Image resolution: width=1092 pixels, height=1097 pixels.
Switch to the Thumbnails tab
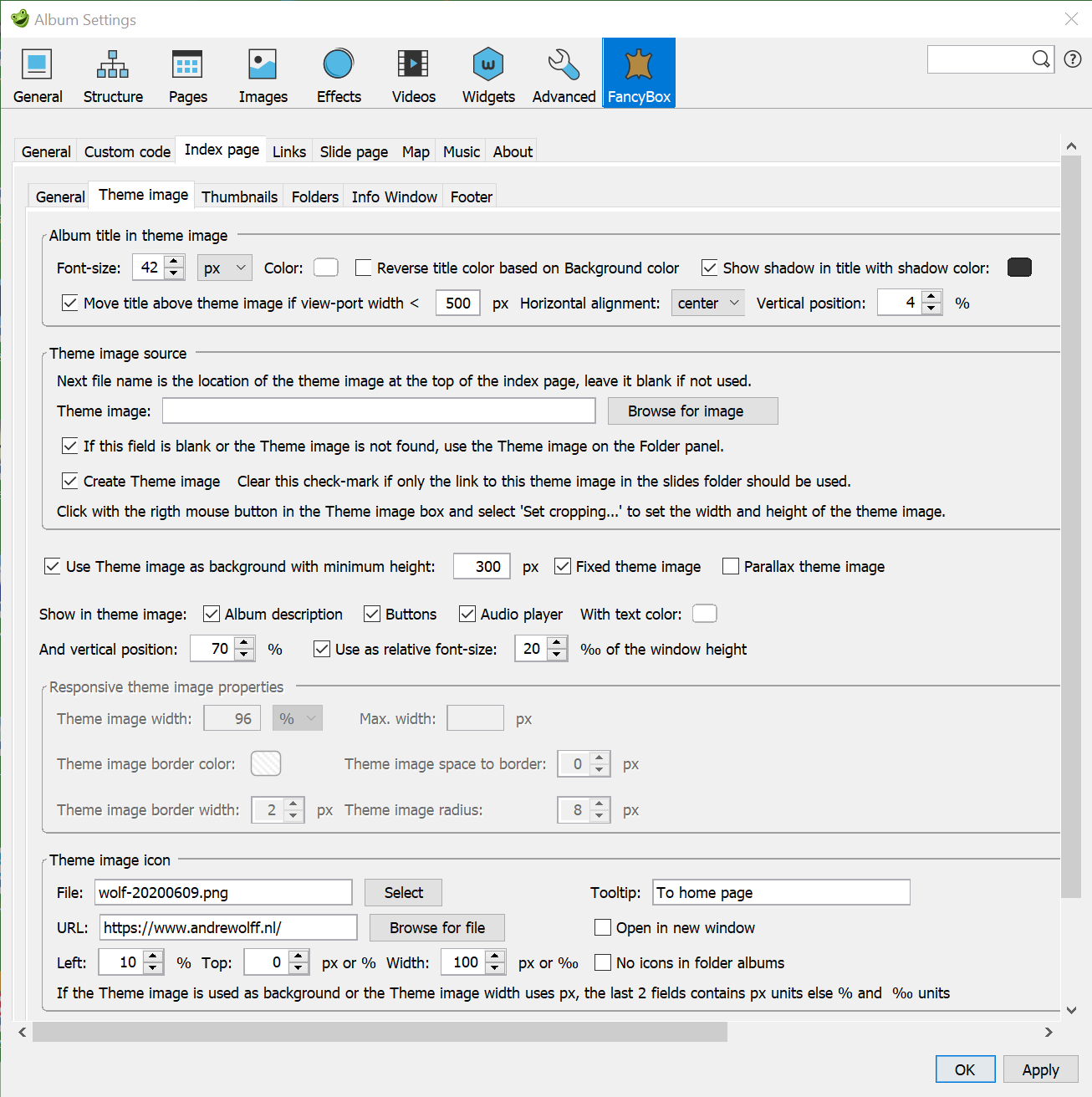coord(239,196)
